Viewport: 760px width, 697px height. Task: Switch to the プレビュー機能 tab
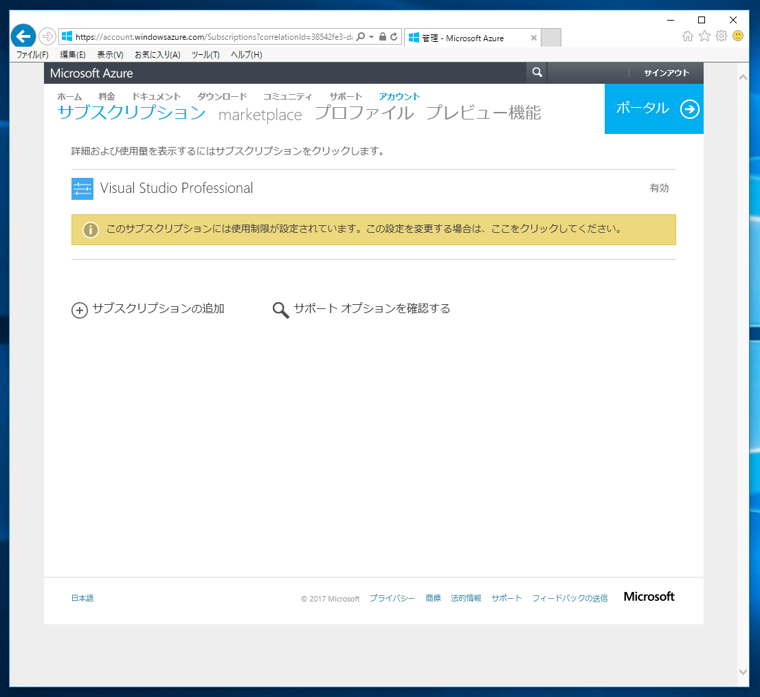483,112
